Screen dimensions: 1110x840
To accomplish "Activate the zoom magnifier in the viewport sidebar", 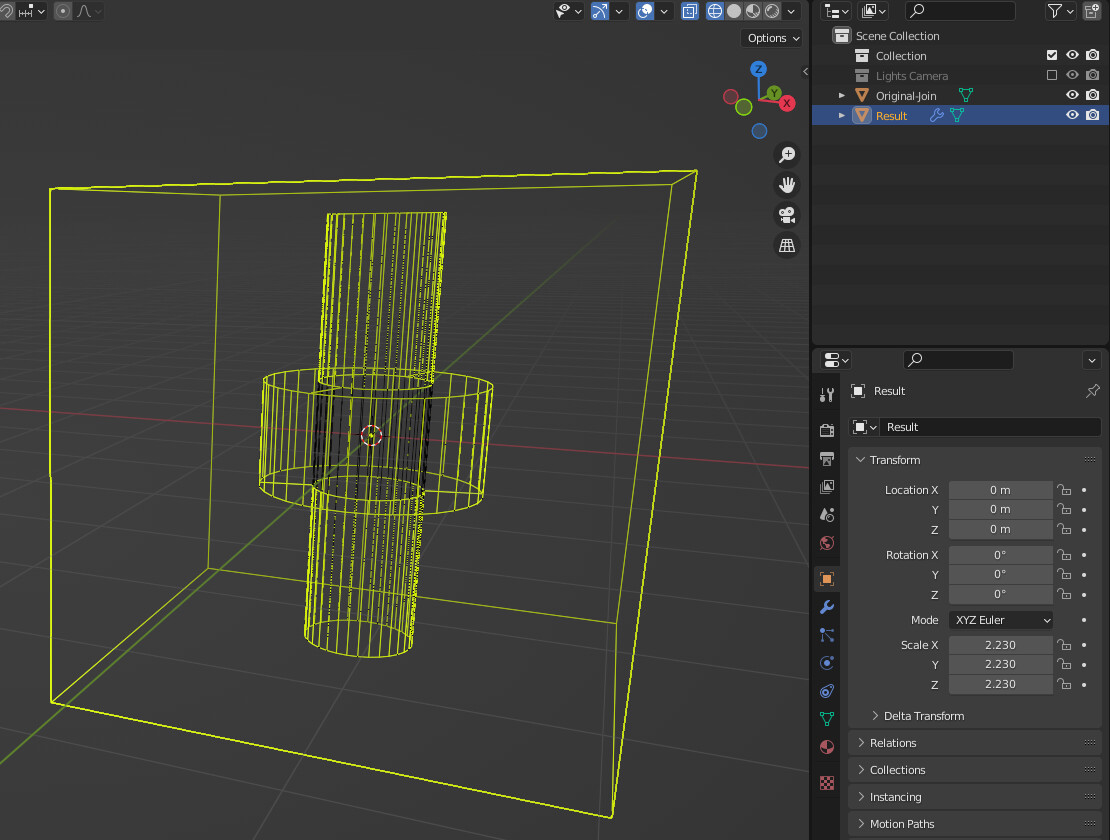I will tap(787, 154).
